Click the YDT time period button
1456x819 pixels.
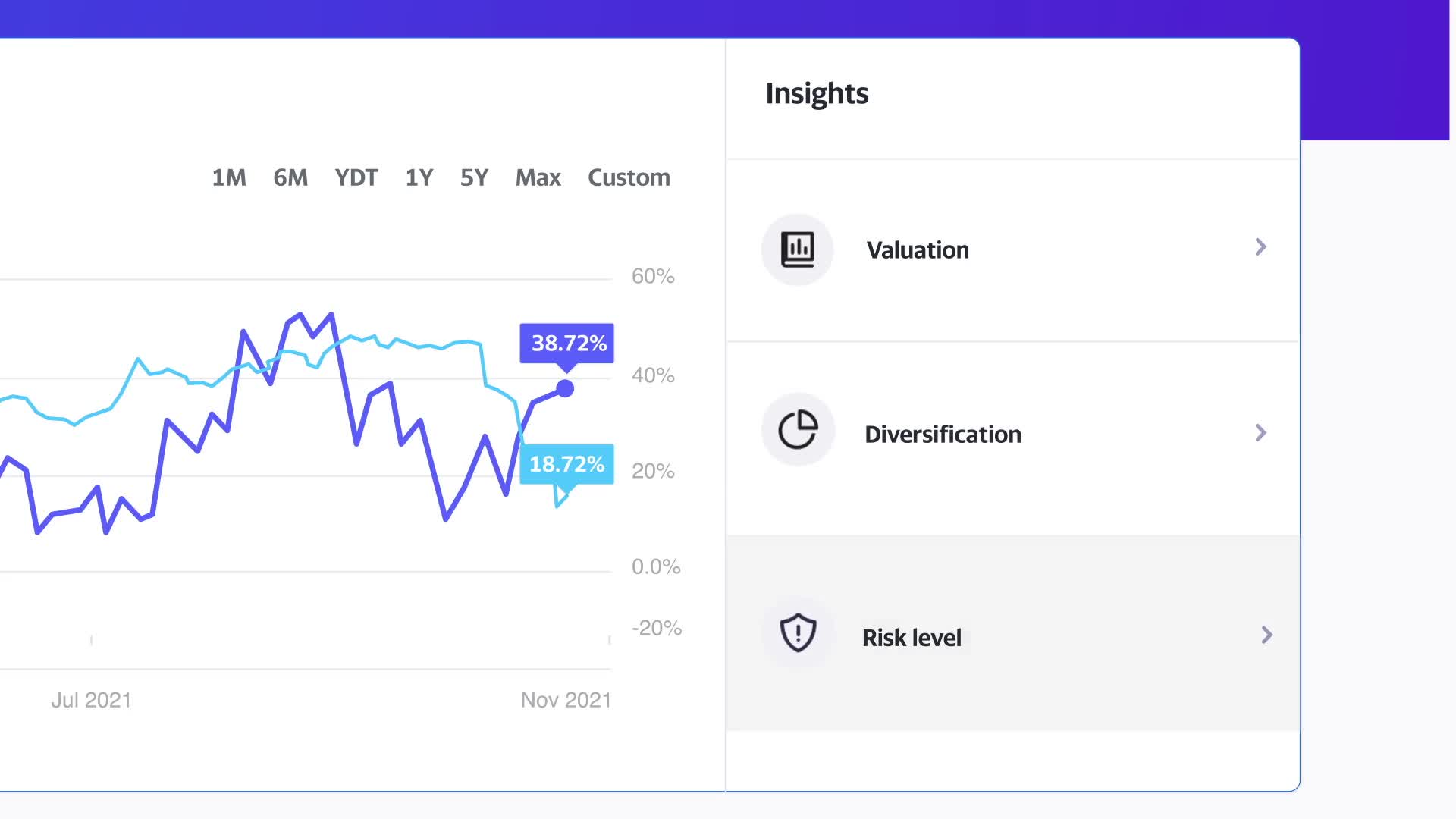[x=356, y=178]
